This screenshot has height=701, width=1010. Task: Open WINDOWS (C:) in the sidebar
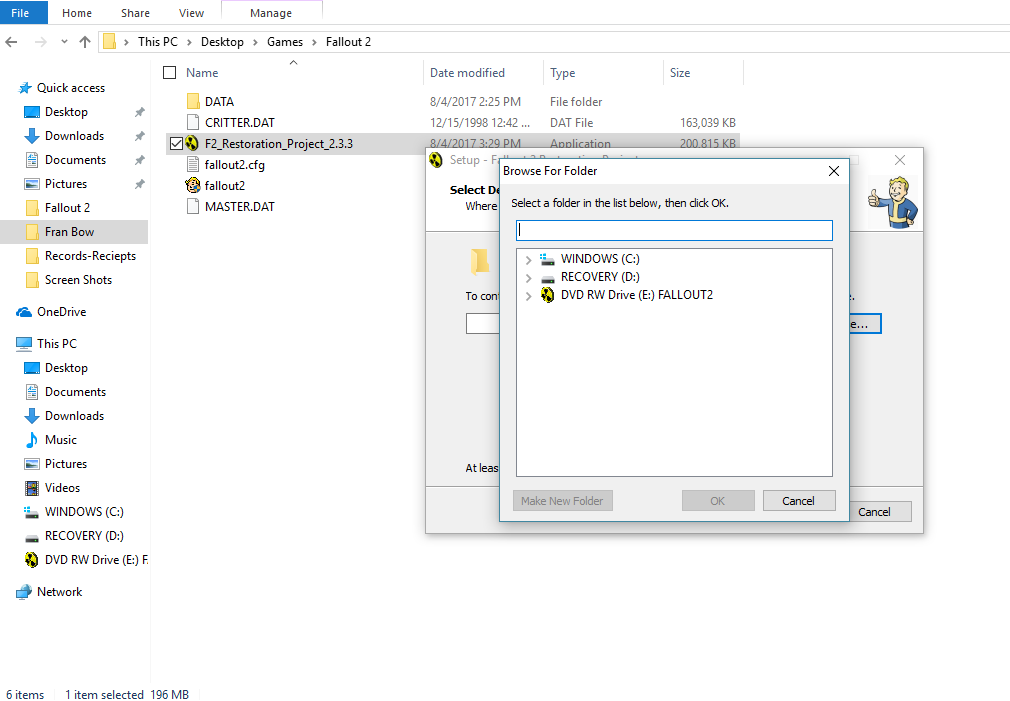click(84, 512)
